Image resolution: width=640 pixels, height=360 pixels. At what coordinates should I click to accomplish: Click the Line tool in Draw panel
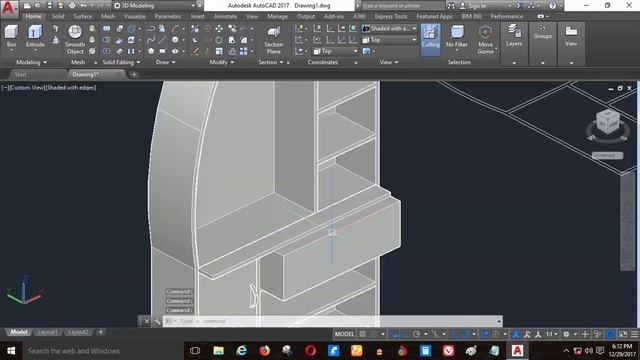pos(162,40)
